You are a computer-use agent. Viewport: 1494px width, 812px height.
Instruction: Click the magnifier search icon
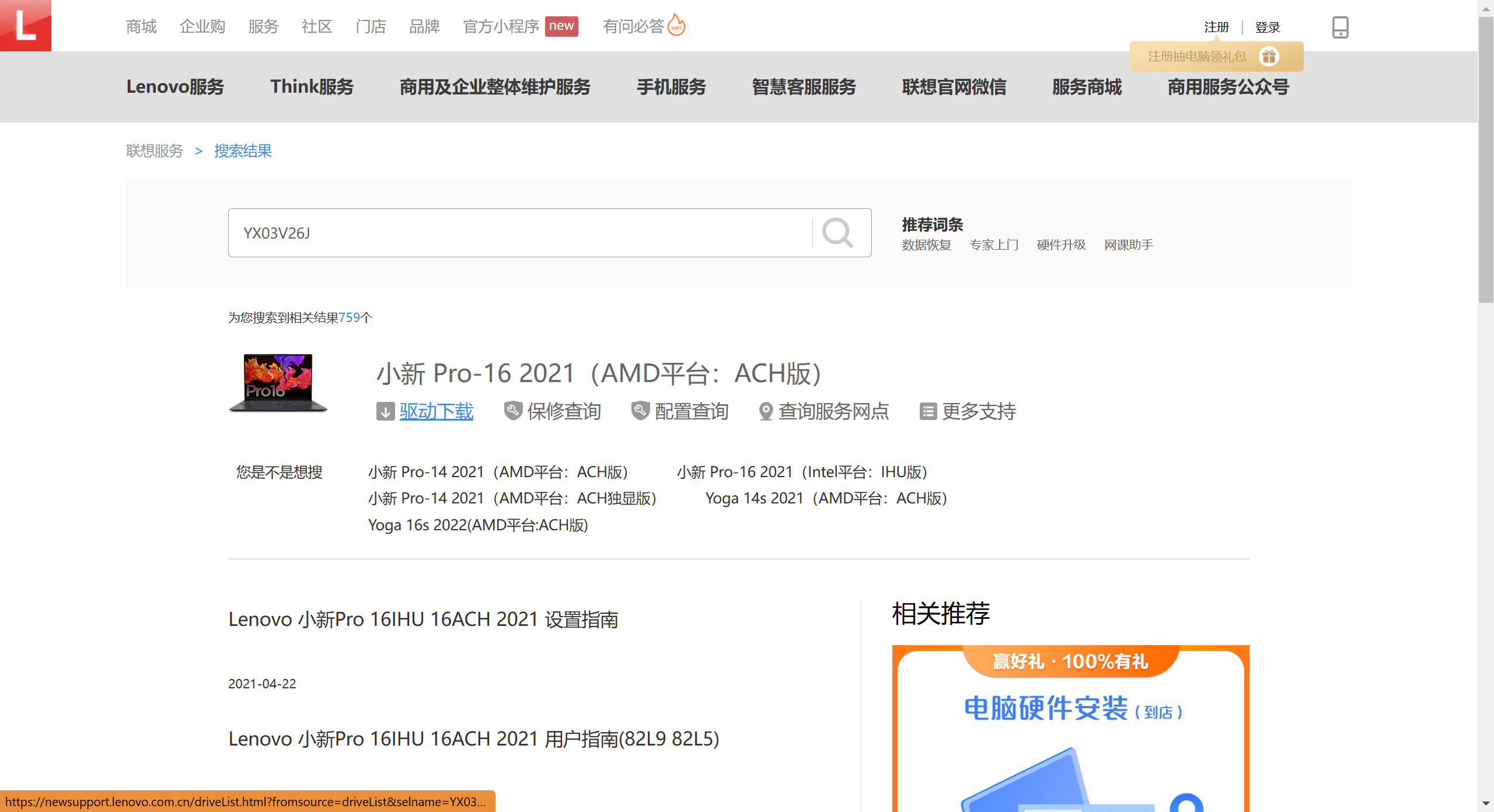[837, 233]
